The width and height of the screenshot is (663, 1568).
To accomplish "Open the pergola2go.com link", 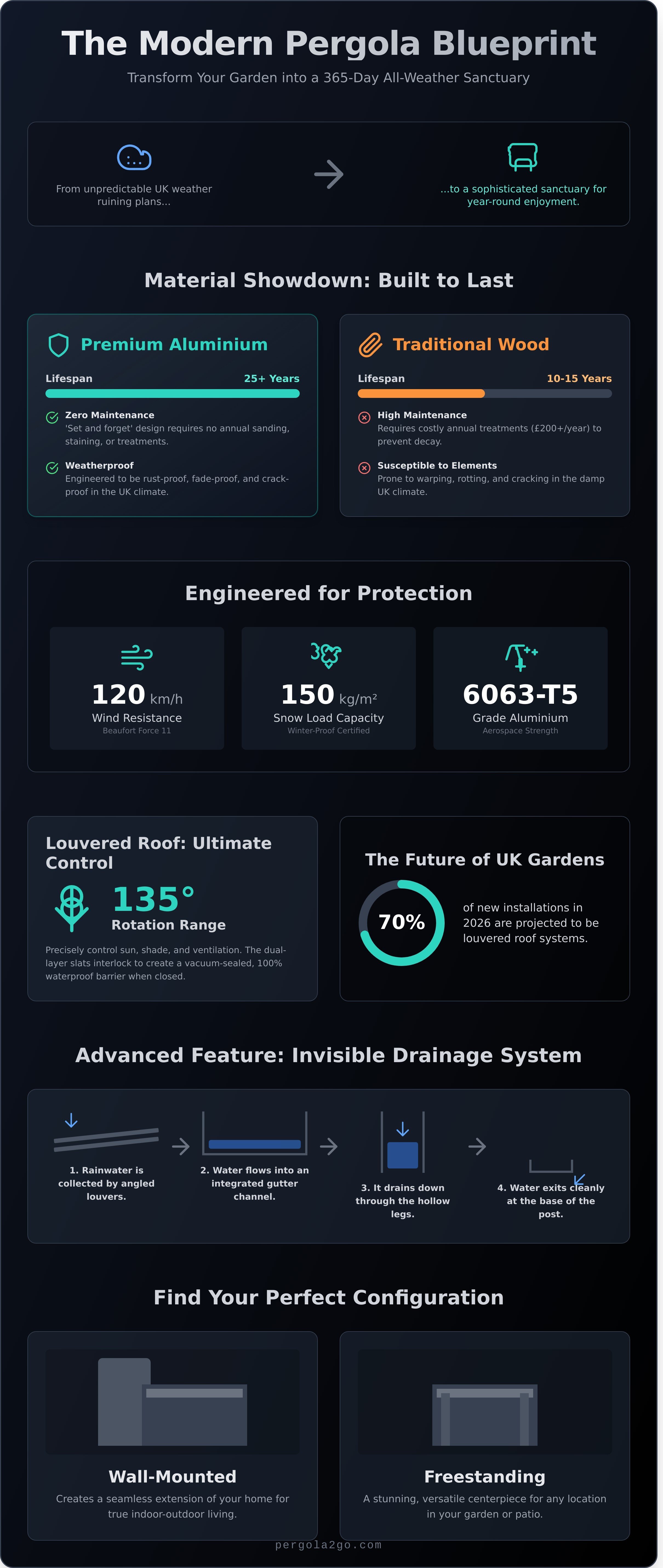I will coord(329,1545).
